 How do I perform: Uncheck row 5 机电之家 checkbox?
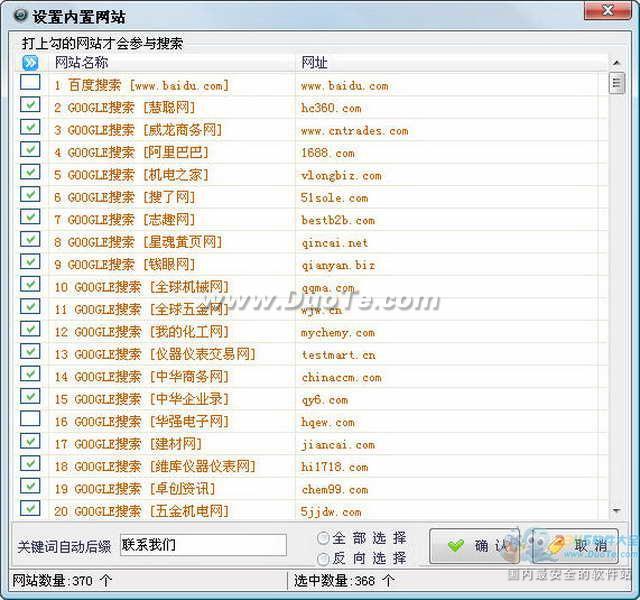(x=30, y=172)
